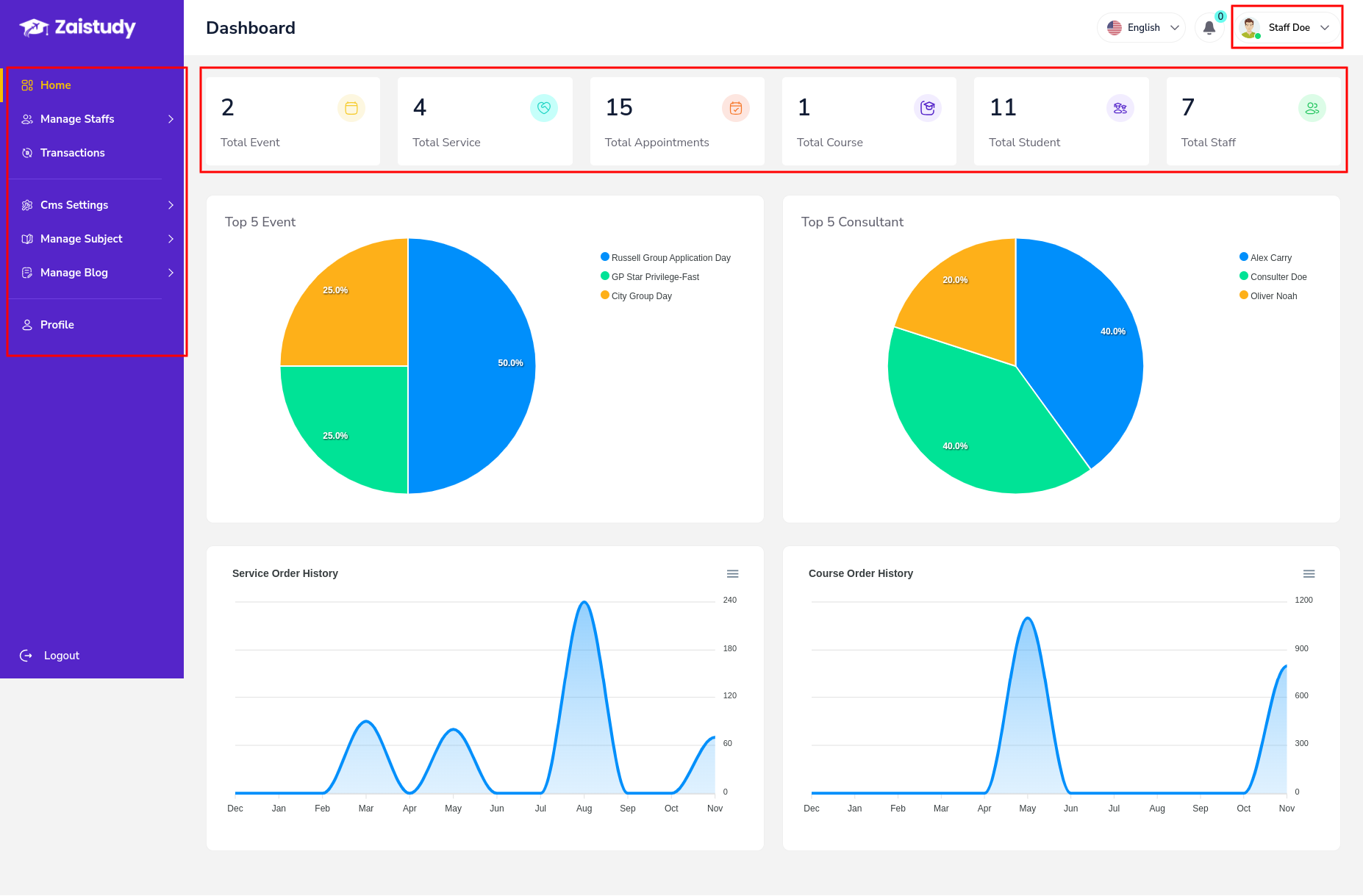Open Manage Subject menu item
This screenshot has width=1363, height=896.
92,239
